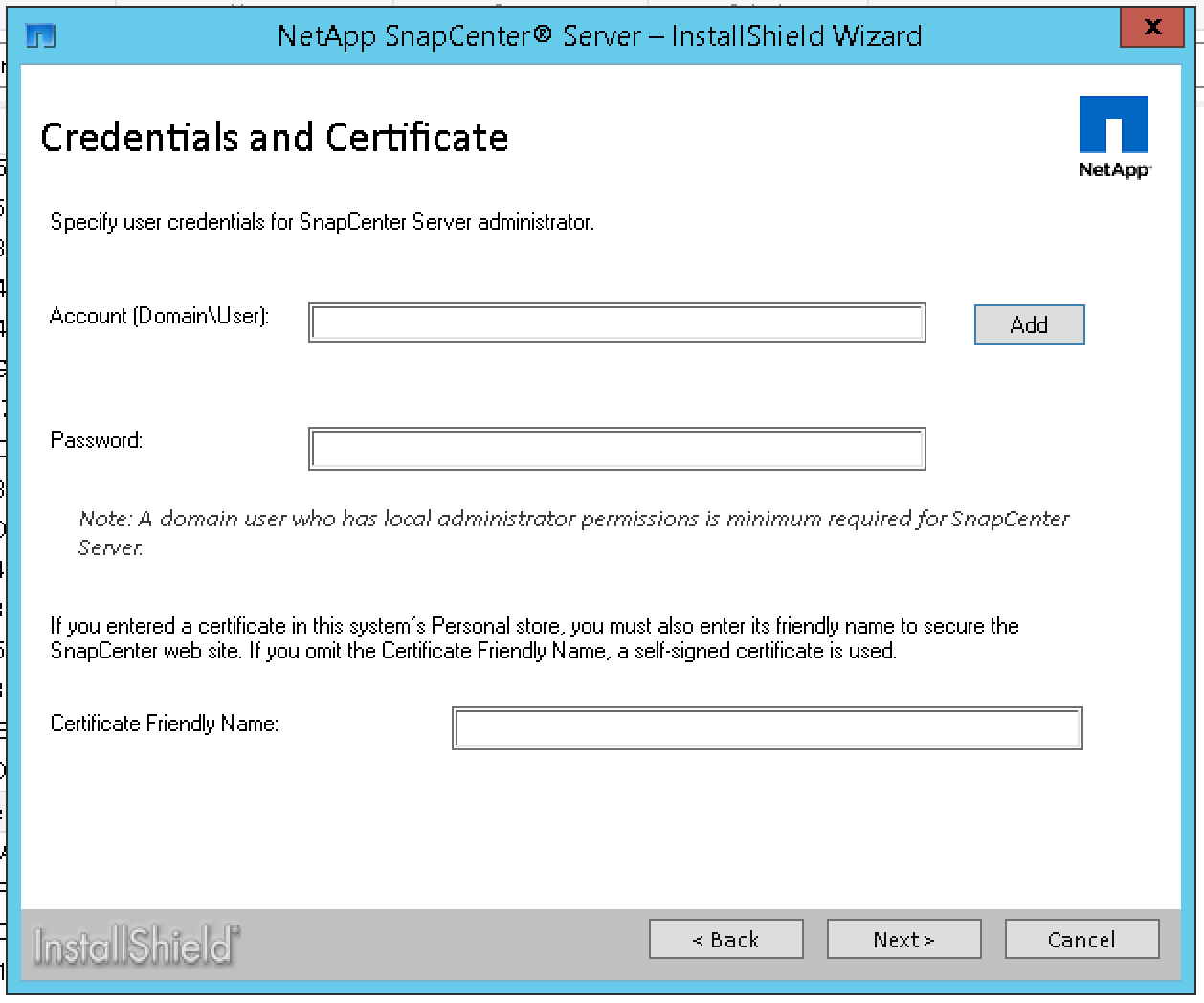Cancel the SnapCenter Server installation
Image resolution: width=1204 pixels, height=1003 pixels.
coord(1081,939)
